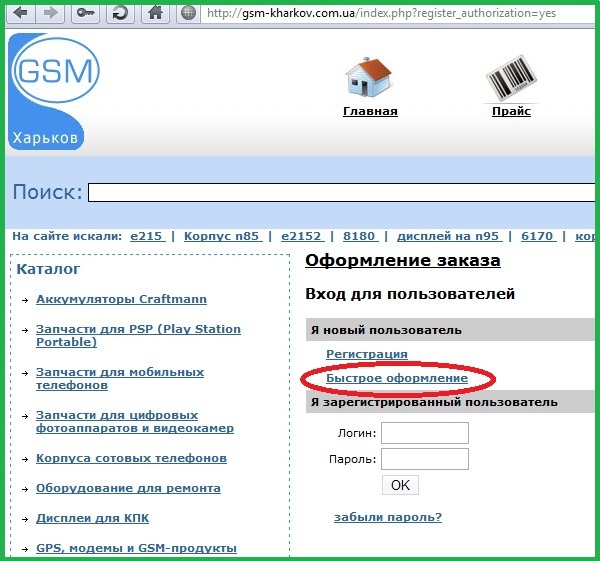Reload the page with the refresh icon
The width and height of the screenshot is (600, 561).
(x=120, y=15)
